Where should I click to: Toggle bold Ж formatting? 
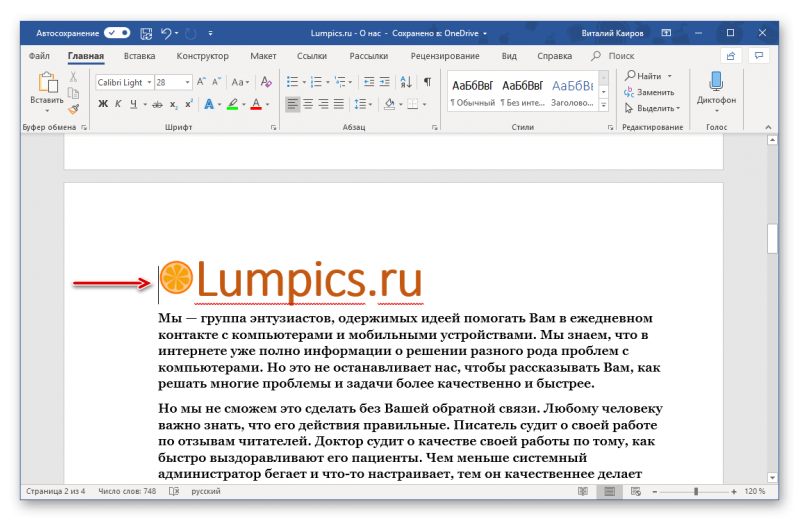pos(103,104)
